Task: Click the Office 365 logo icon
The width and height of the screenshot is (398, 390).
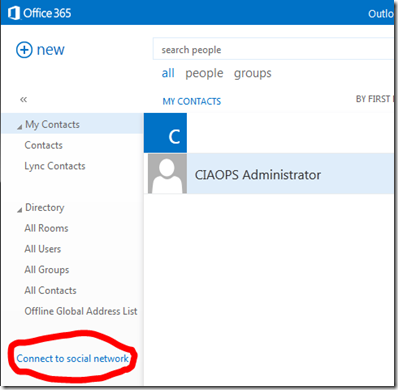Action: tap(14, 13)
